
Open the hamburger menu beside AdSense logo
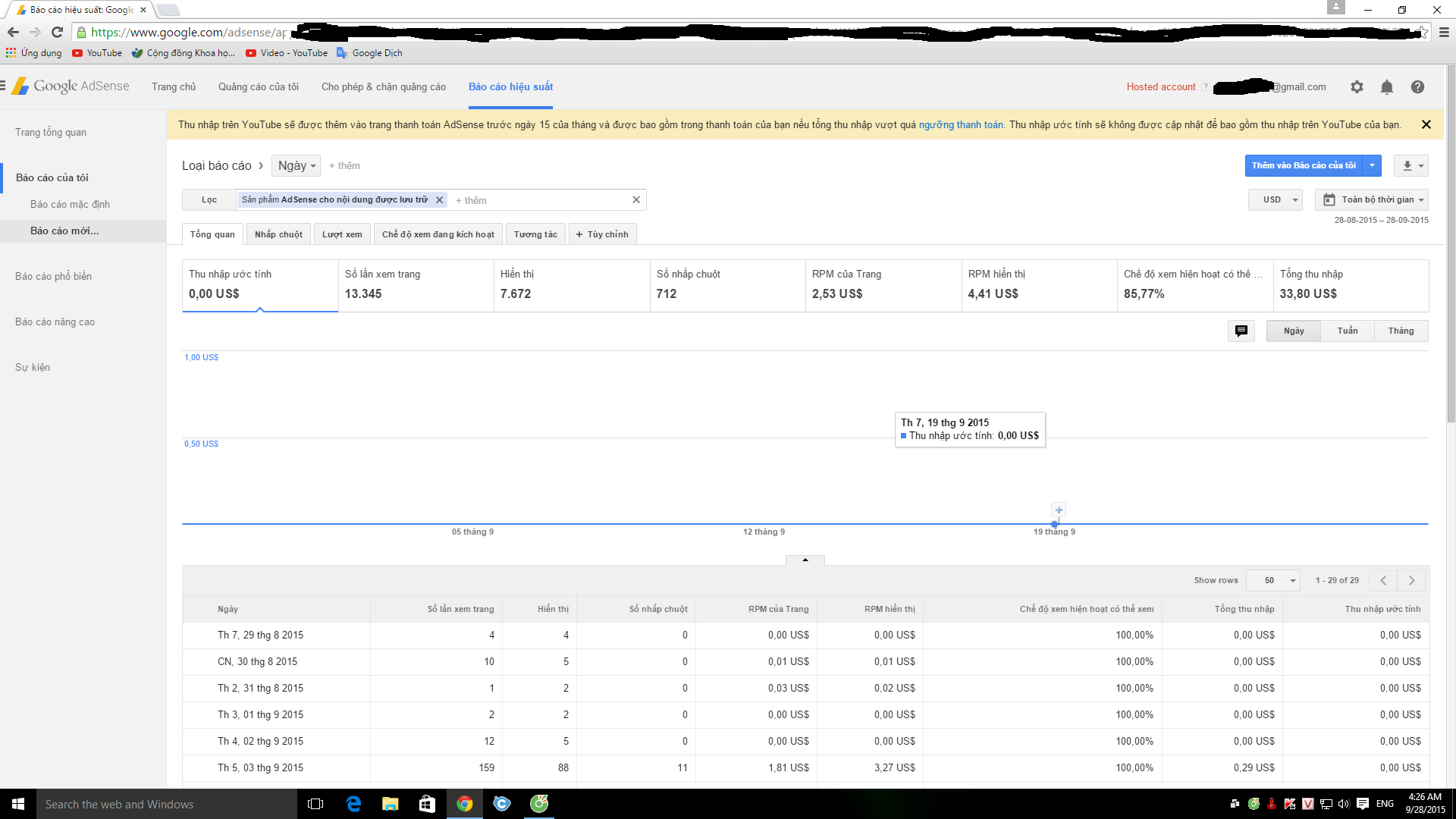pos(3,86)
